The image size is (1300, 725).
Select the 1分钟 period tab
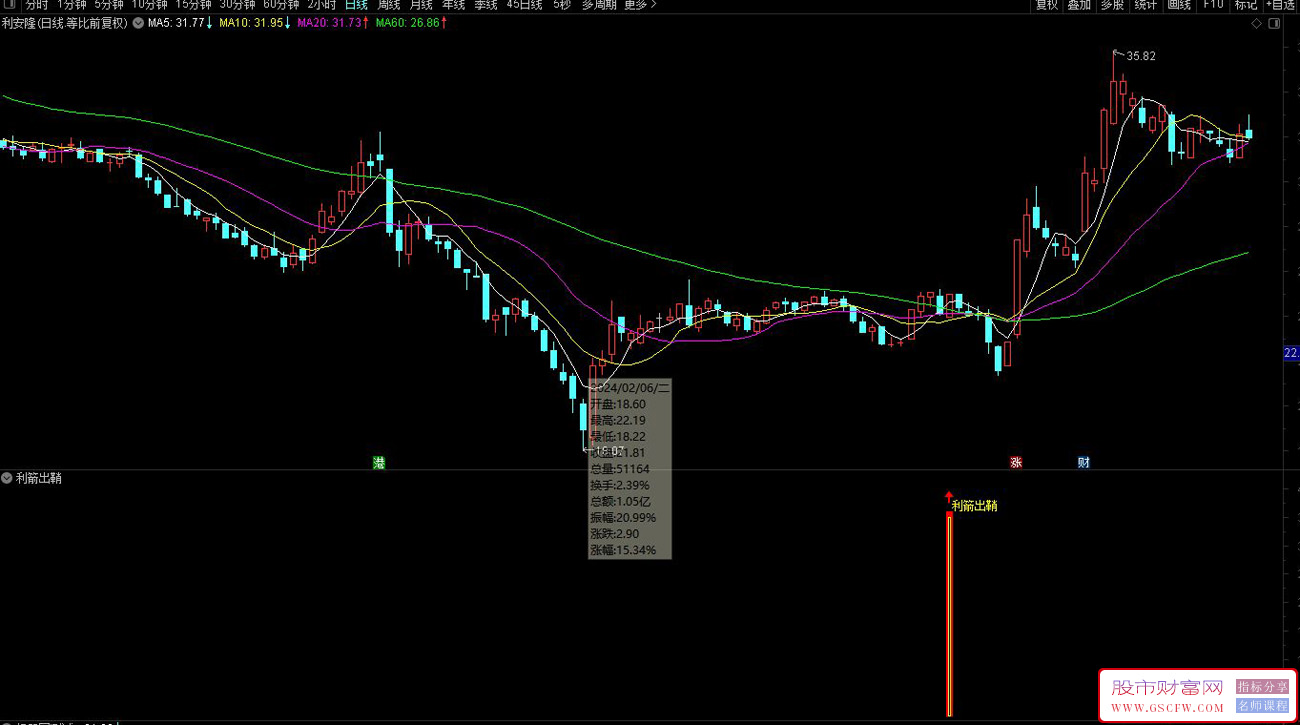coord(72,5)
